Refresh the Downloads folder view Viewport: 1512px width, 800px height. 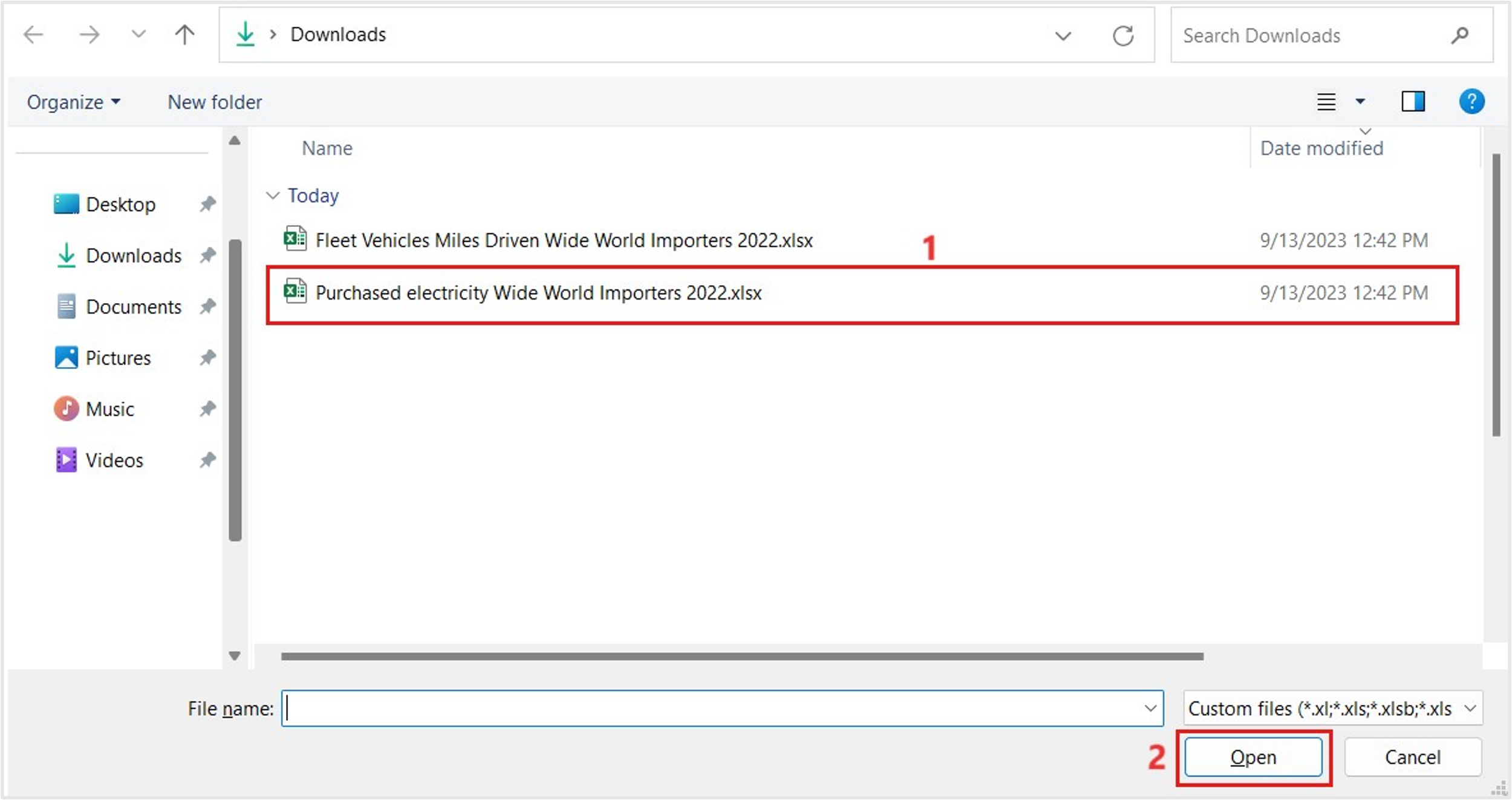pos(1123,36)
